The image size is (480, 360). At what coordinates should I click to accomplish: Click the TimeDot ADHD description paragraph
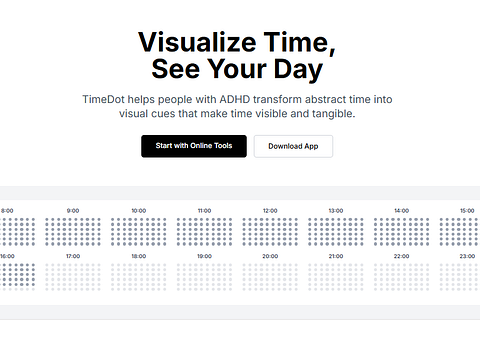237,106
